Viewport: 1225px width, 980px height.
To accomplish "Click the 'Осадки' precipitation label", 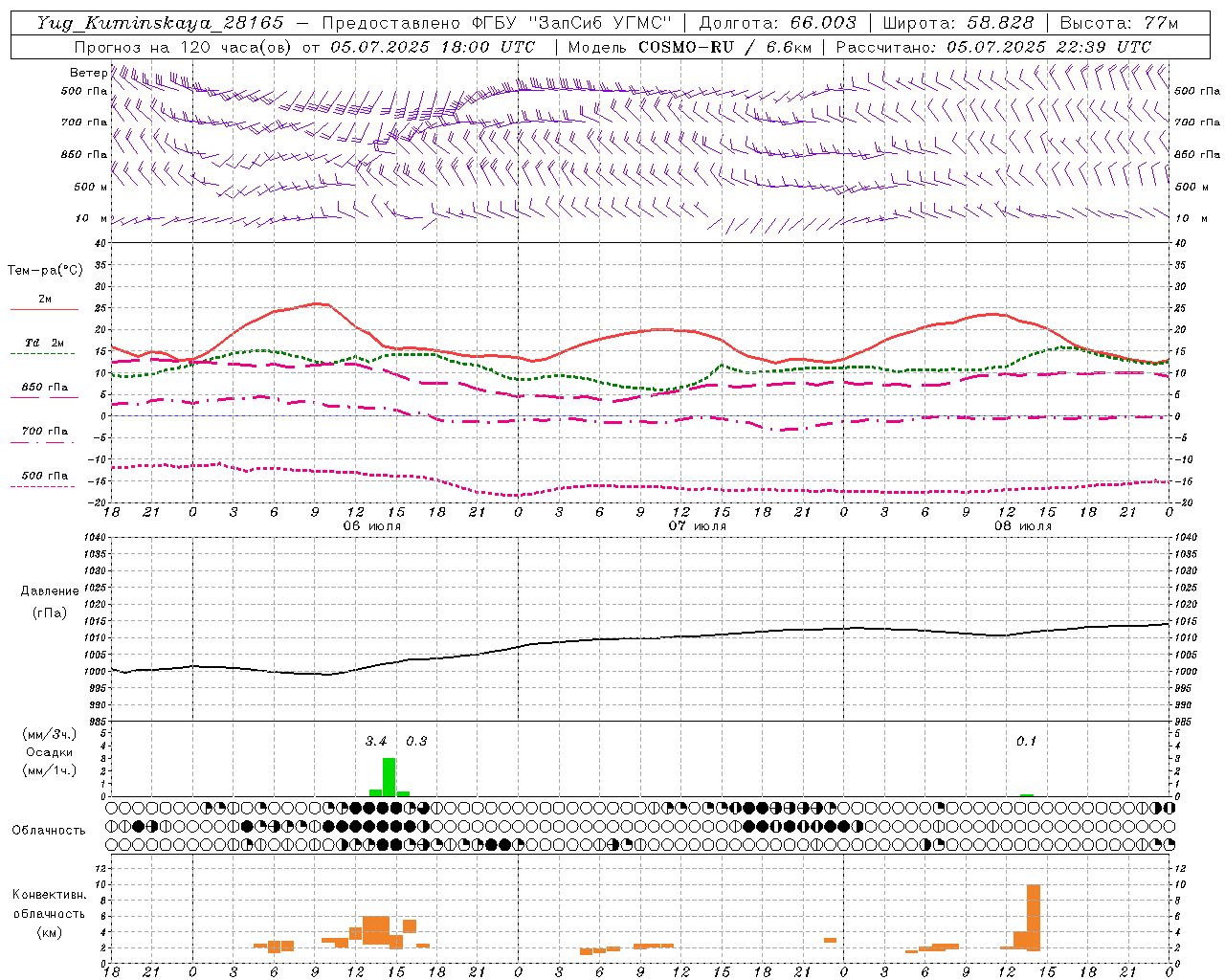I will (x=49, y=752).
